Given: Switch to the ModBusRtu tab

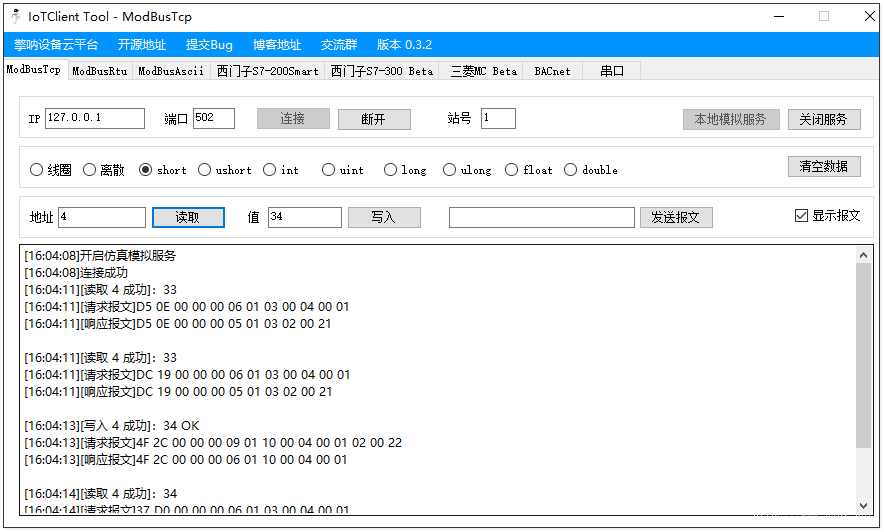Looking at the screenshot, I should click(x=100, y=71).
